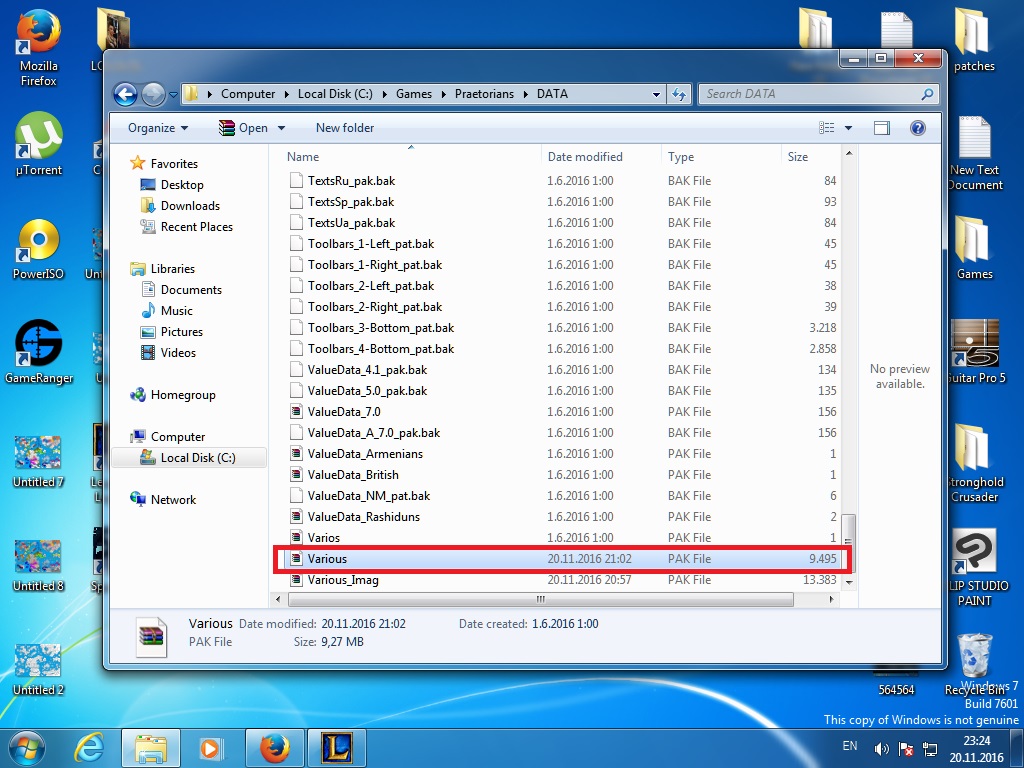Select Praetorians in the address breadcrumb
The height and width of the screenshot is (768, 1024).
(x=485, y=94)
